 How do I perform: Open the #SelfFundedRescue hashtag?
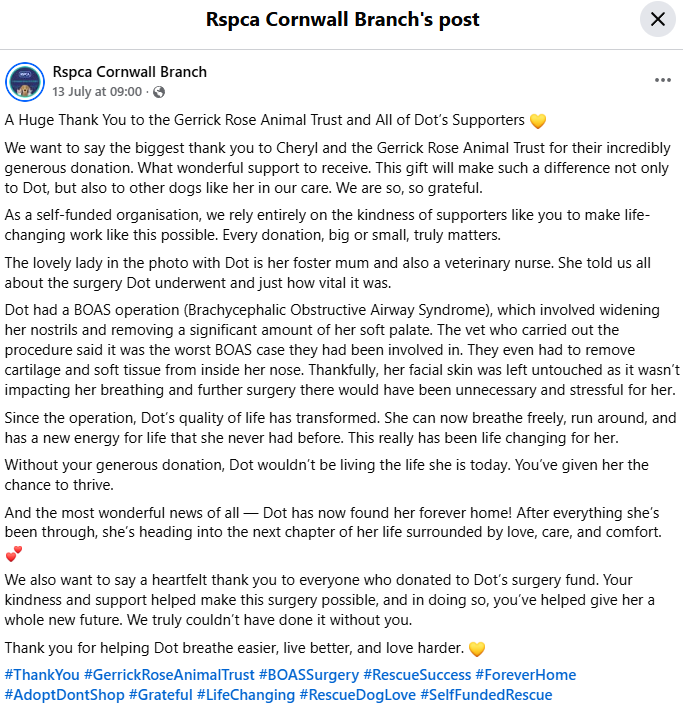pos(486,694)
